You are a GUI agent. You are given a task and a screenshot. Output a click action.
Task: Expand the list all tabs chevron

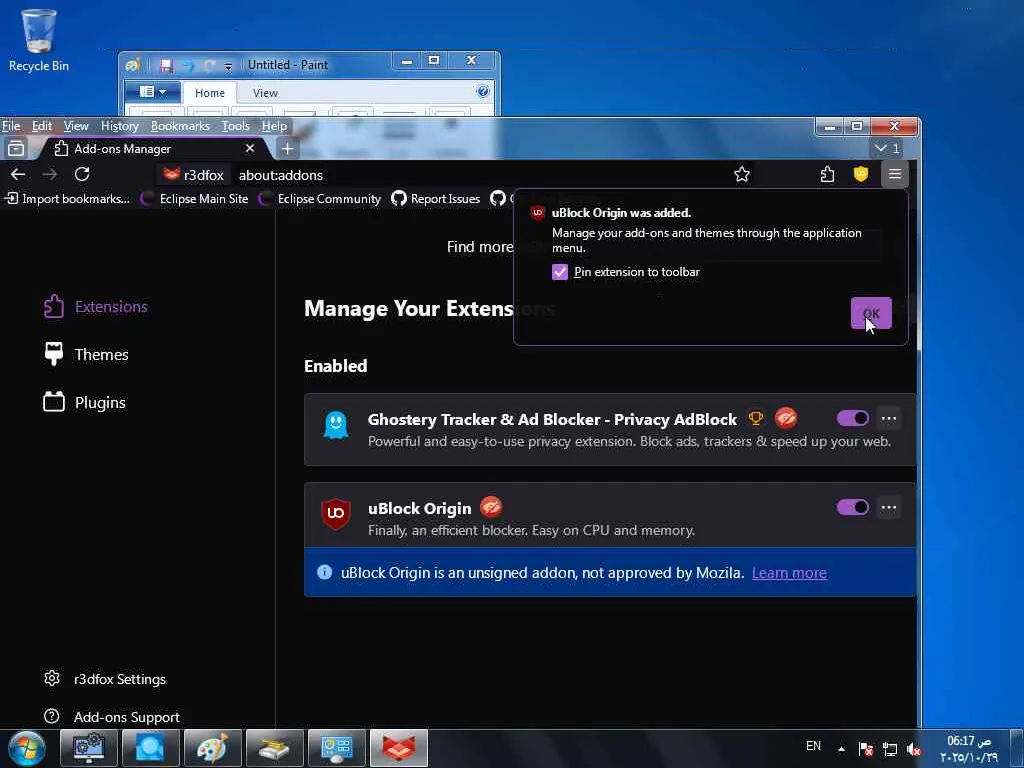[887, 148]
